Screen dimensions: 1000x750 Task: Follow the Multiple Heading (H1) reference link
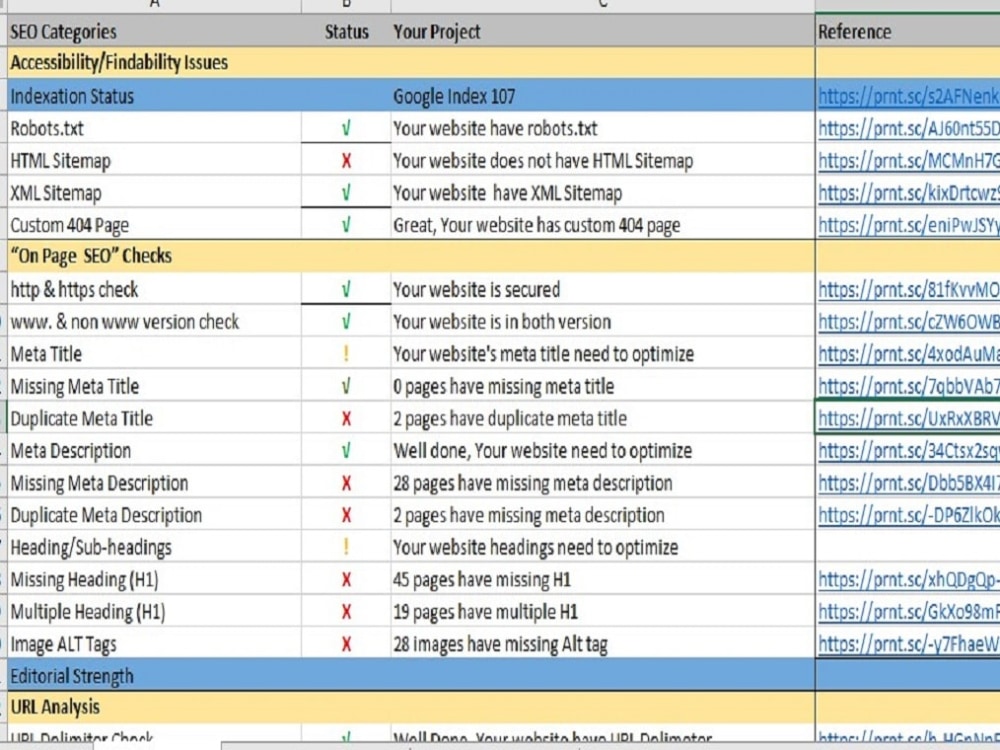pyautogui.click(x=909, y=612)
